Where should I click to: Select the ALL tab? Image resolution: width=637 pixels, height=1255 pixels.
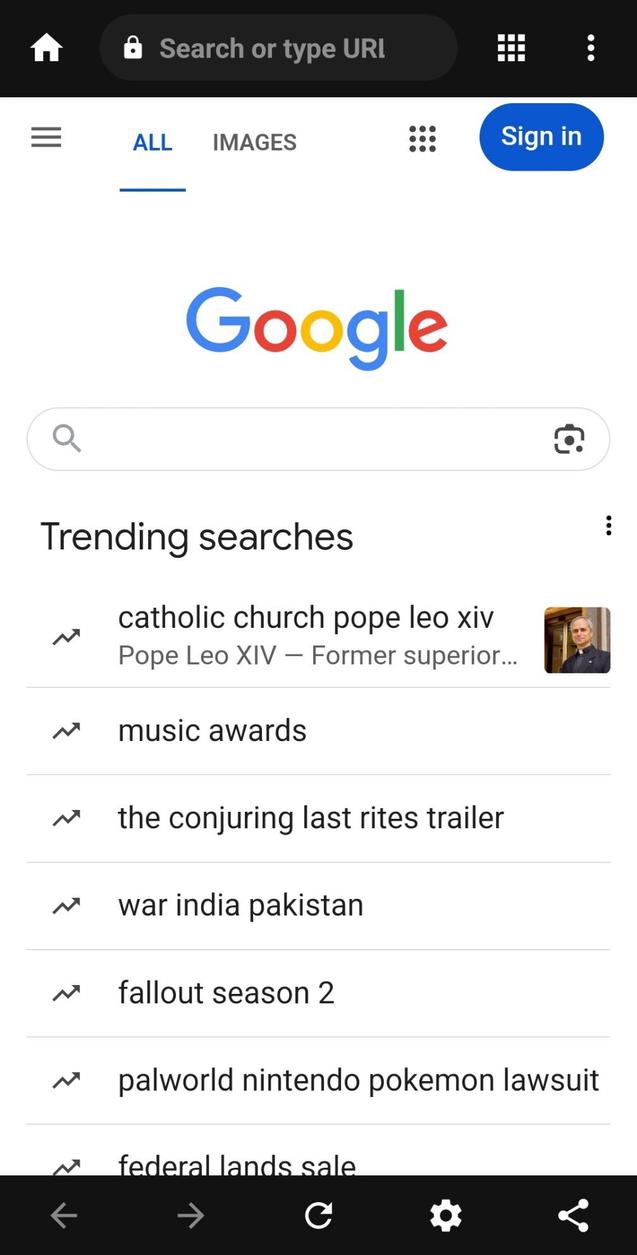pyautogui.click(x=152, y=142)
